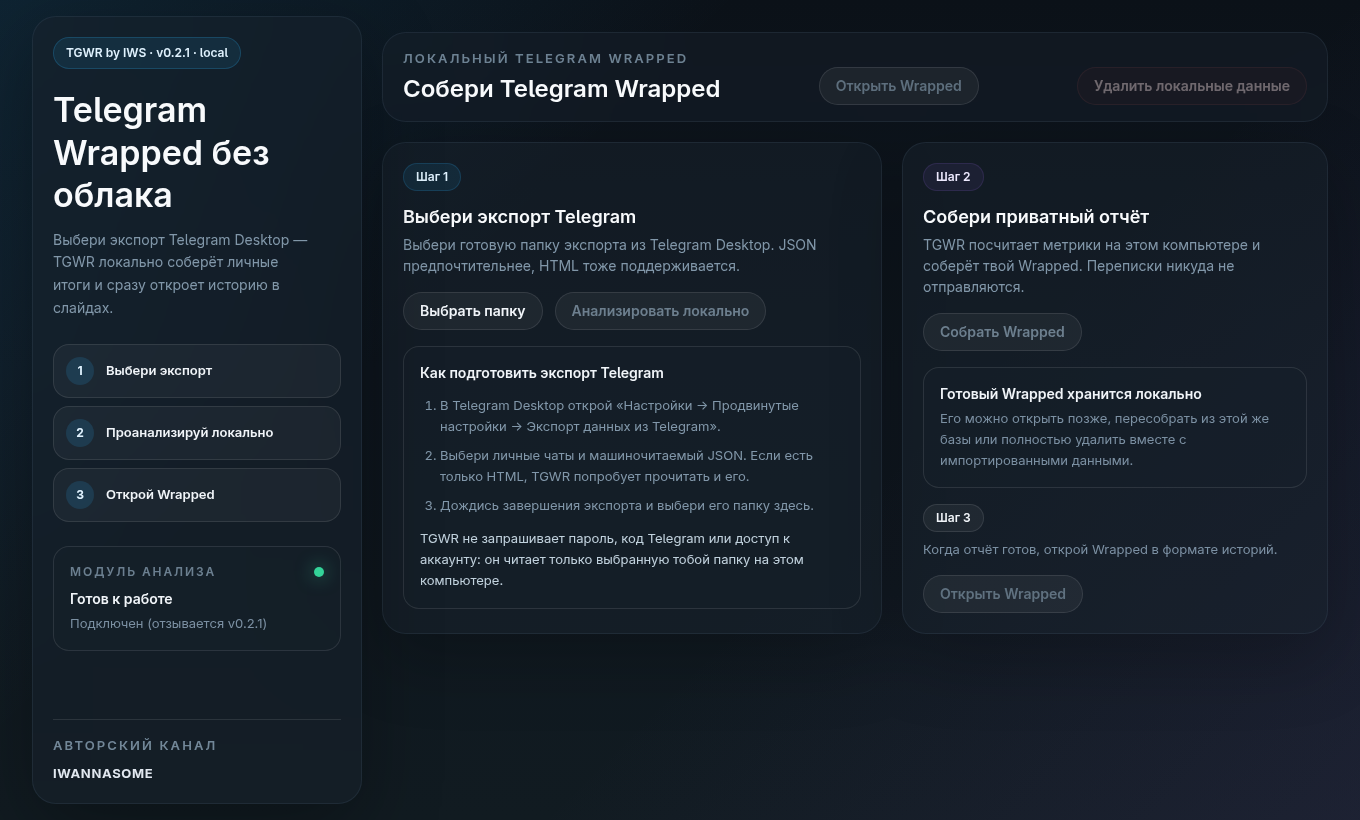
Task: Click the "Собери Telegram Wrapped" title
Action: click(561, 89)
